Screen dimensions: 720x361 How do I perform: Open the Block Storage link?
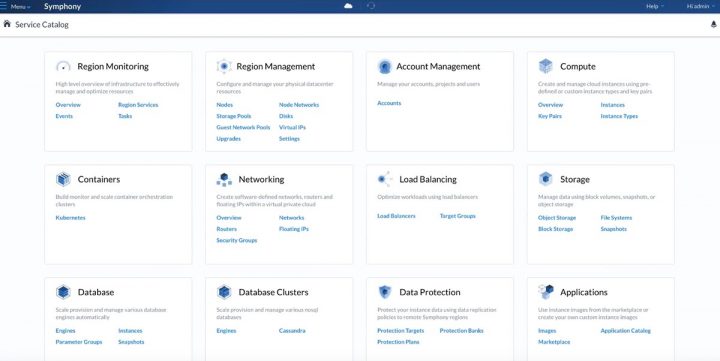click(x=555, y=229)
